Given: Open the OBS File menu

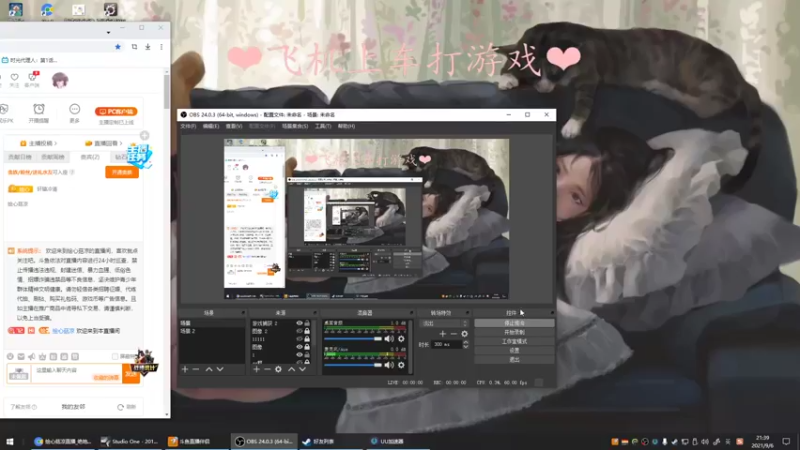Looking at the screenshot, I should (x=188, y=126).
